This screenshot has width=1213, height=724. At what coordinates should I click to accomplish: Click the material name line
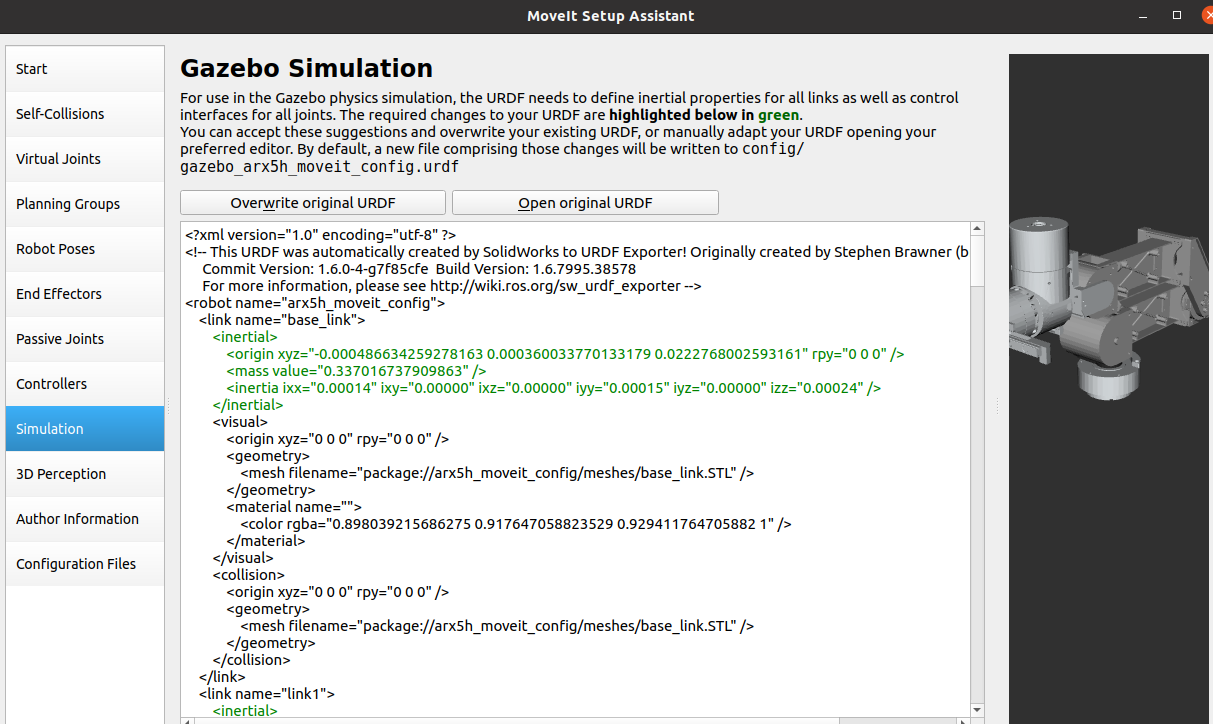(x=294, y=507)
